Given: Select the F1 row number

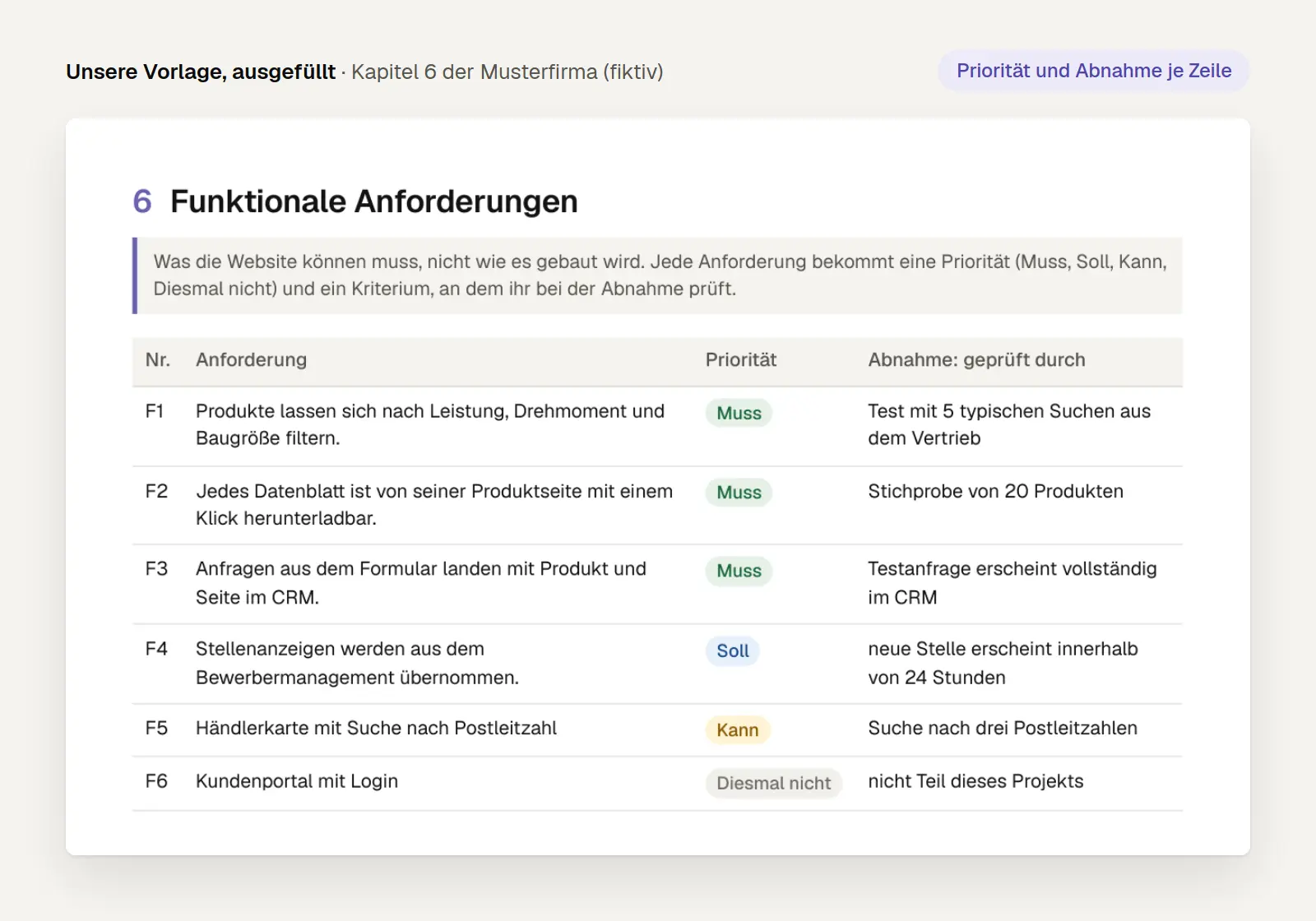Looking at the screenshot, I should point(155,411).
